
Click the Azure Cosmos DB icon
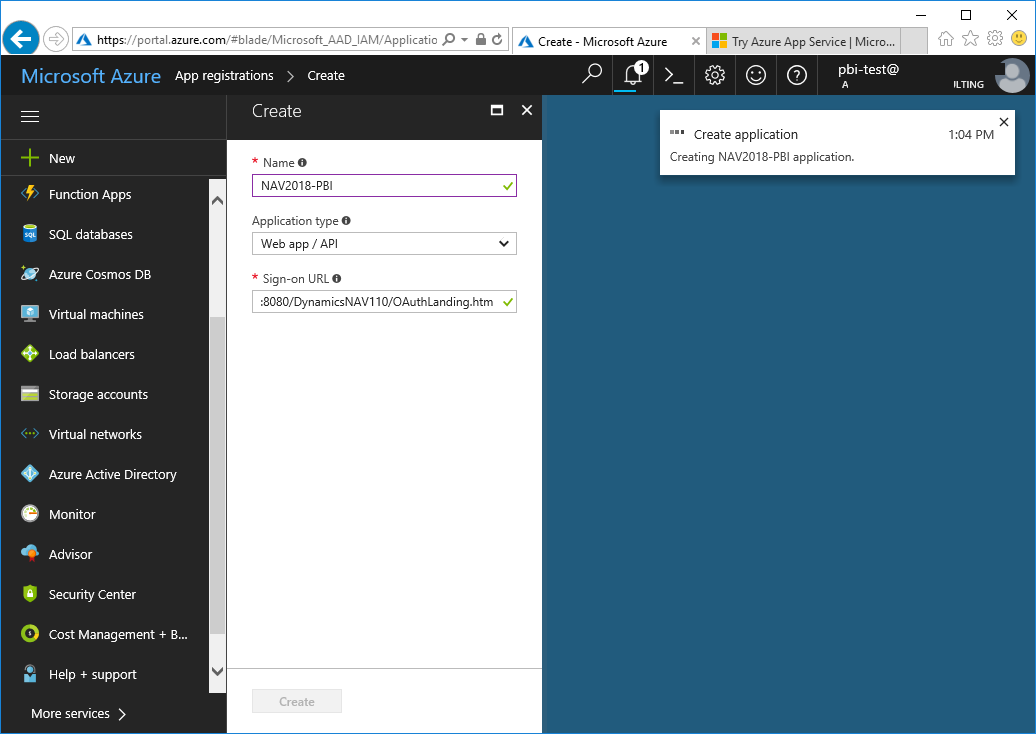point(30,274)
